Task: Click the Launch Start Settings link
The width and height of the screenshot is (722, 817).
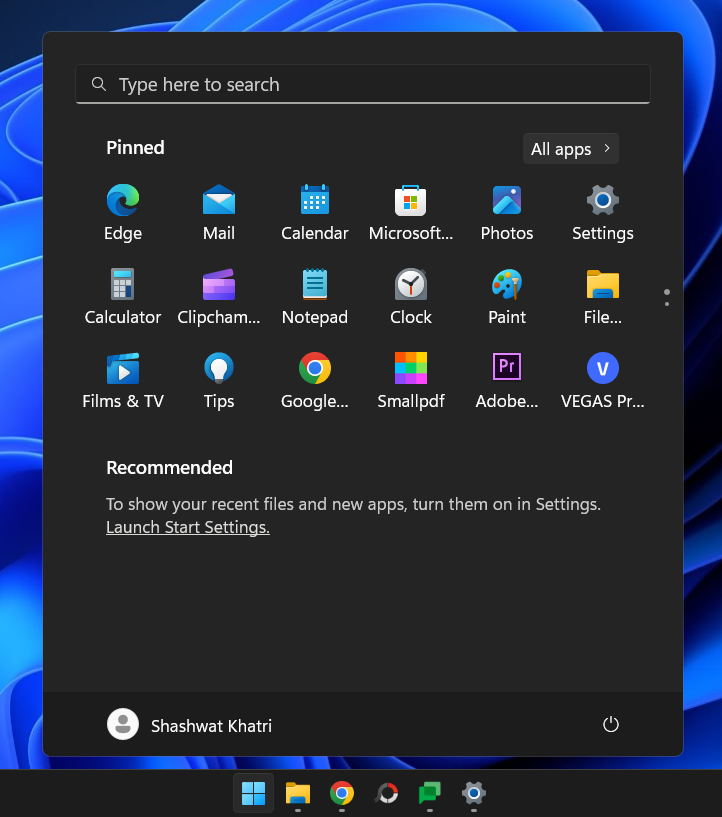Action: [x=188, y=527]
